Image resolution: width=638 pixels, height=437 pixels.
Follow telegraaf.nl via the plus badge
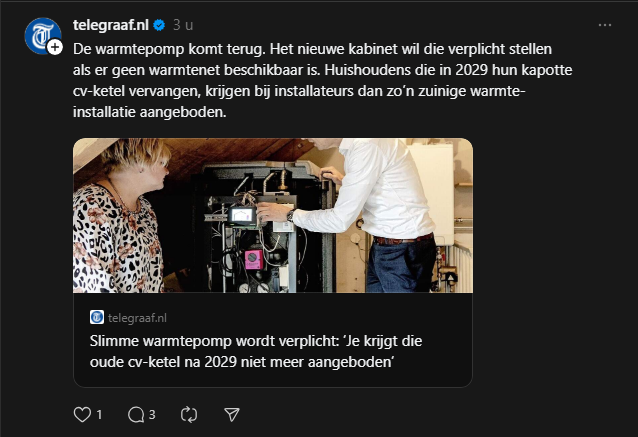(x=55, y=47)
